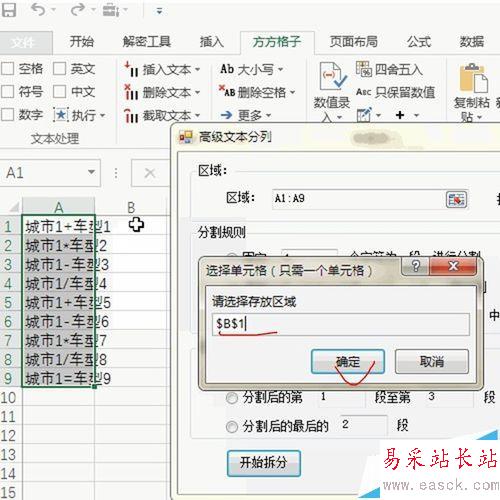
Task: Click the 插入文本 icon
Action: point(132,69)
